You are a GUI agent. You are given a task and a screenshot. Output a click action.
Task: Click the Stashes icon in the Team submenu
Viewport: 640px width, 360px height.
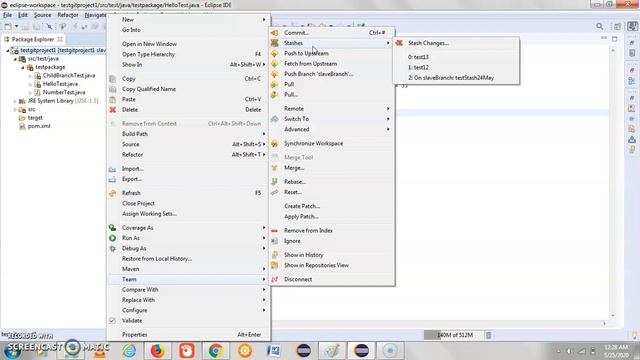[x=275, y=43]
